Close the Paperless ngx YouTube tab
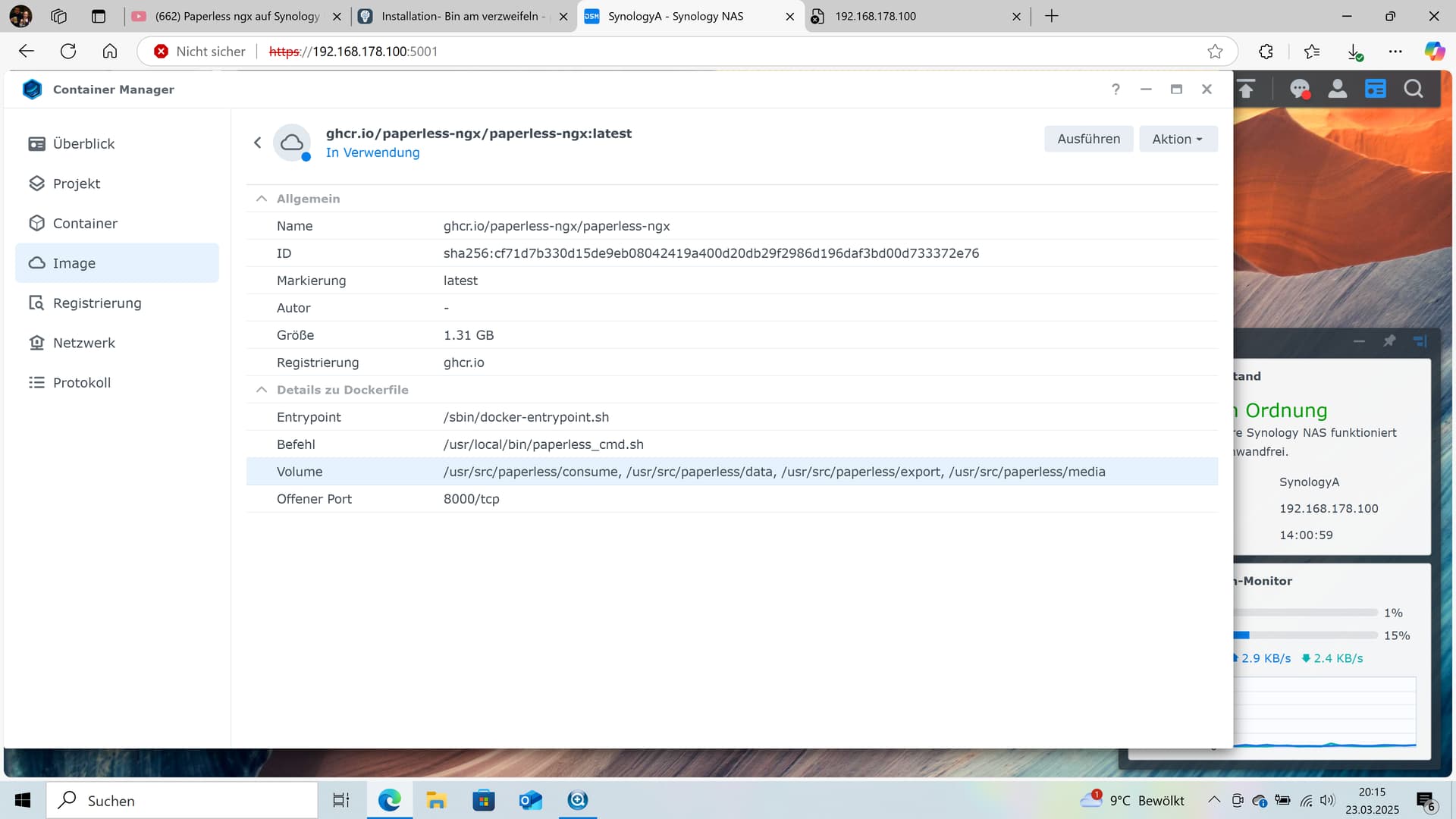This screenshot has height=819, width=1456. (337, 16)
